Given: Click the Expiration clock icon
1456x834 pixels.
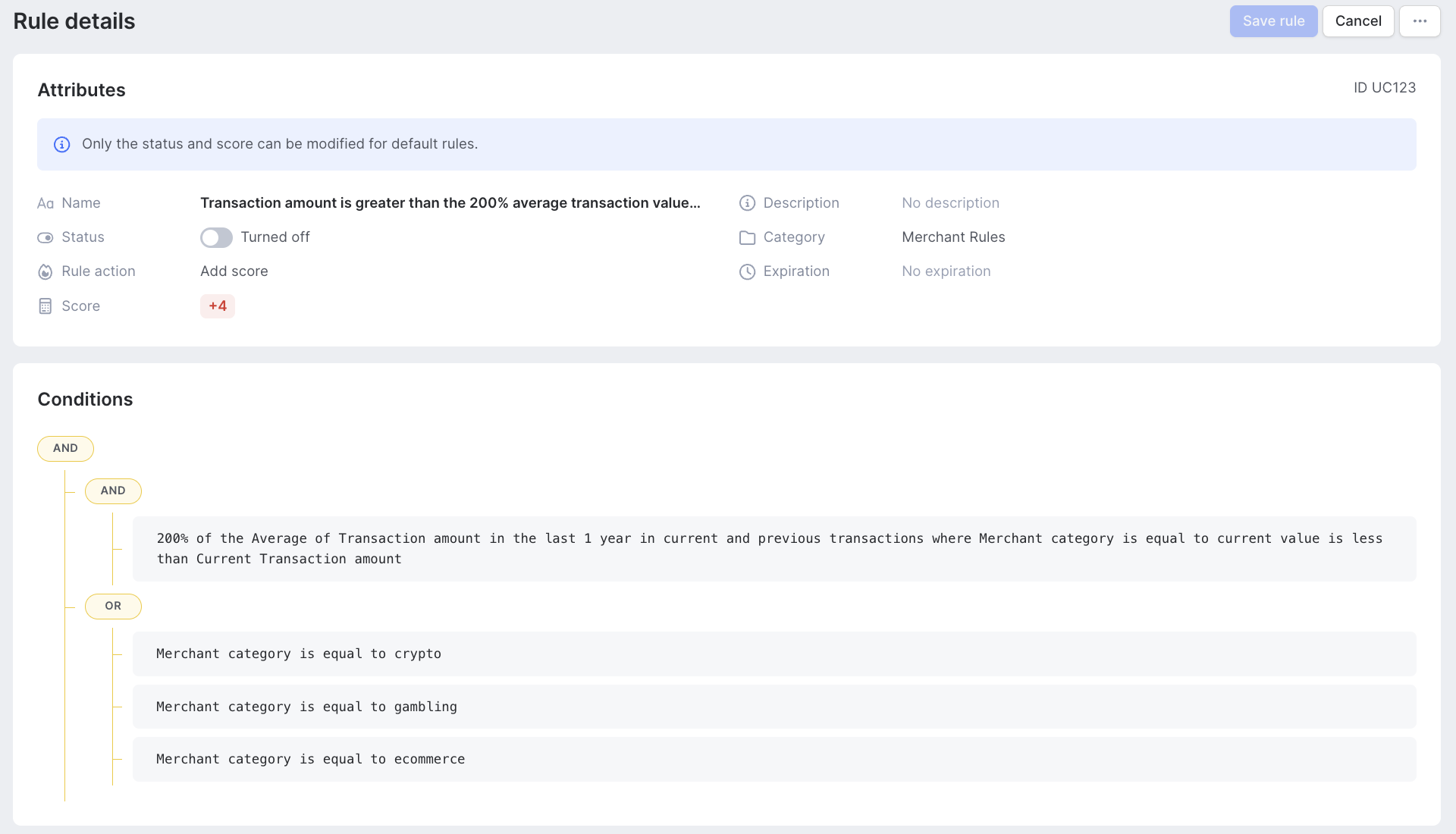Looking at the screenshot, I should [747, 271].
